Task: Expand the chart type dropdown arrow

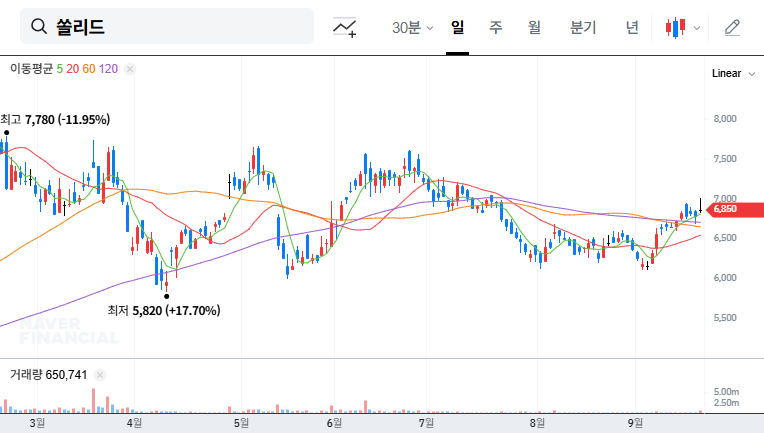Action: pyautogui.click(x=697, y=28)
